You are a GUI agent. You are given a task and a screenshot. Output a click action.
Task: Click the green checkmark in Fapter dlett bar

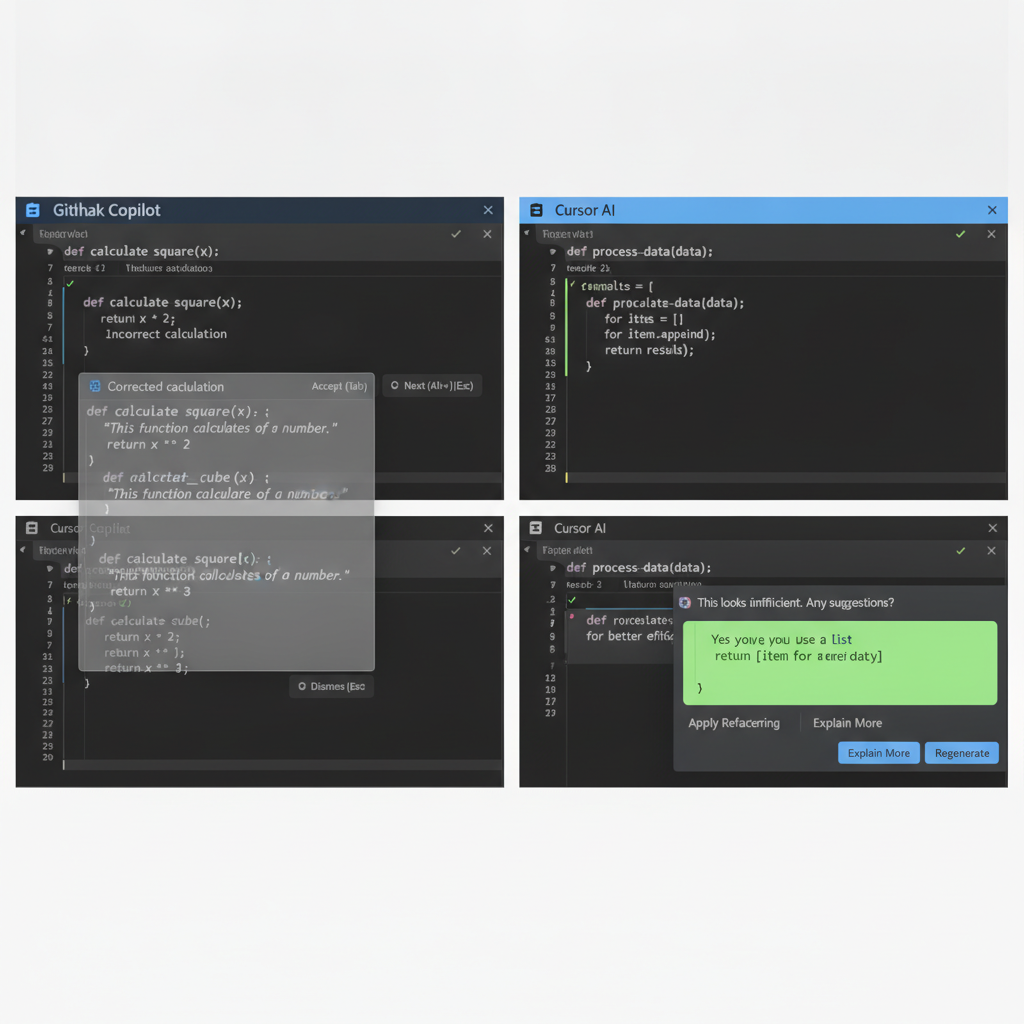point(960,551)
